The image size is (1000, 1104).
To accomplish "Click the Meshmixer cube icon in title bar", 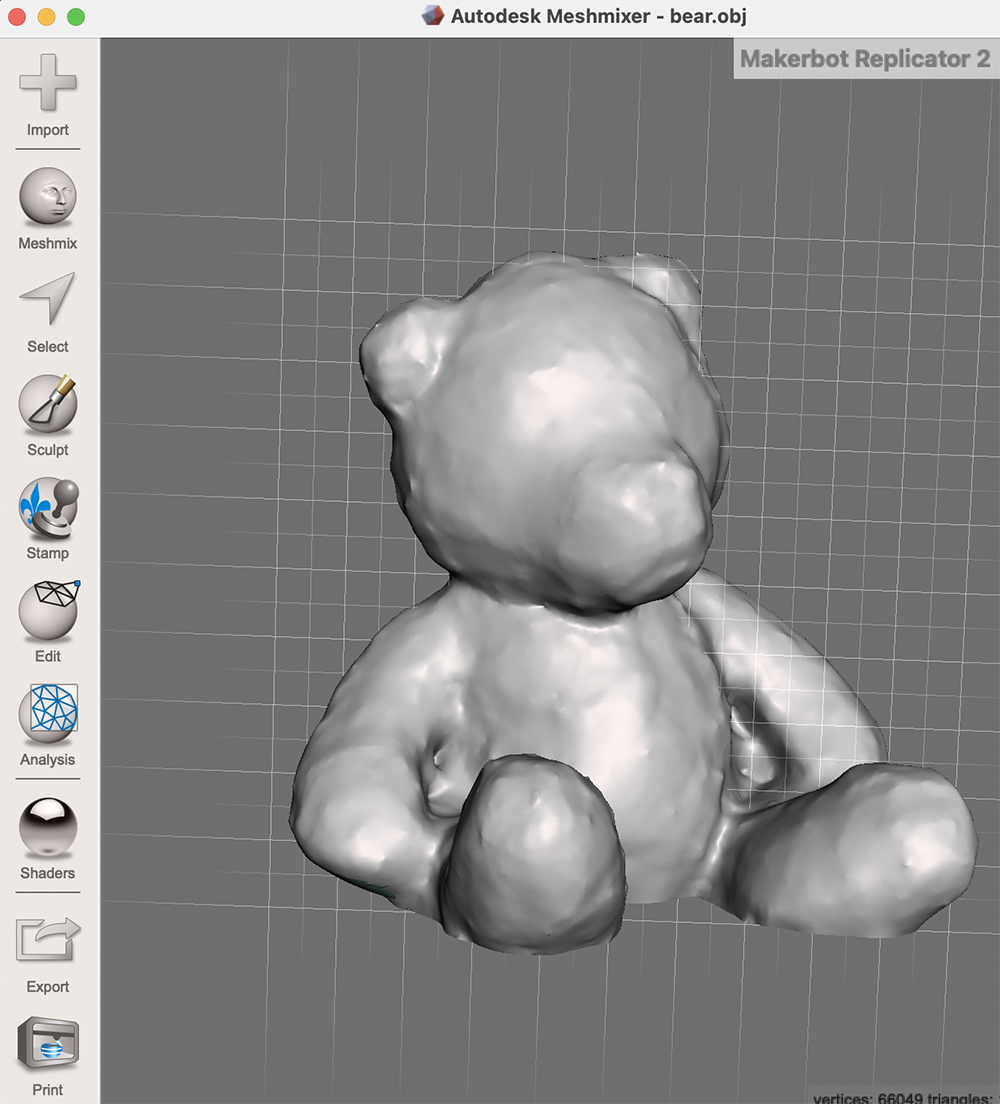I will pyautogui.click(x=432, y=16).
